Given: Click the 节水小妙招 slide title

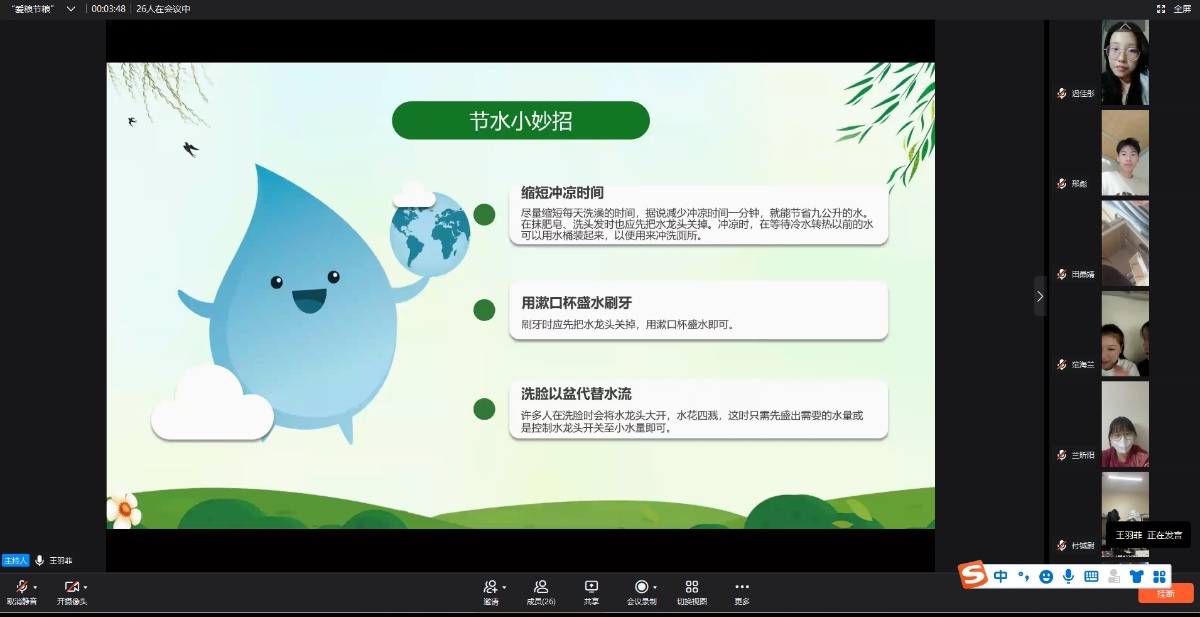Looking at the screenshot, I should click(520, 121).
